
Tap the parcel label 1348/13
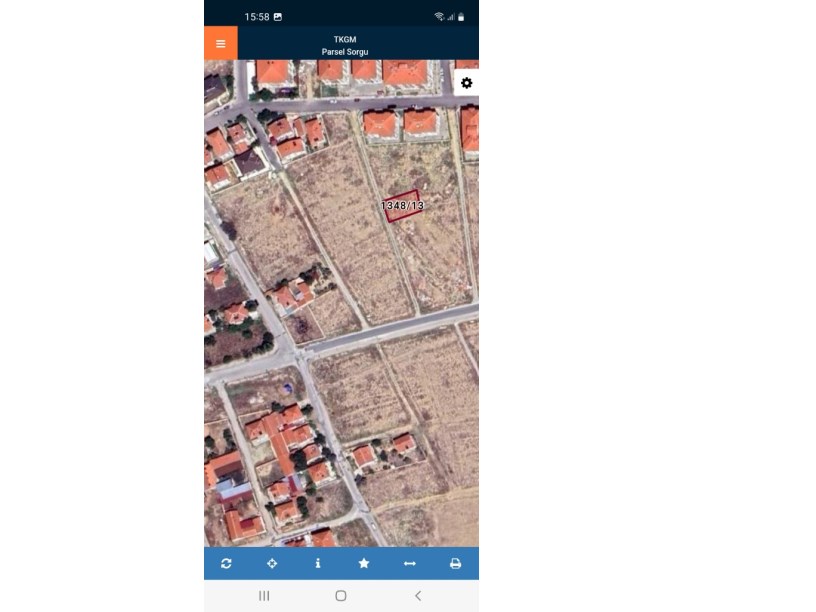(x=402, y=205)
